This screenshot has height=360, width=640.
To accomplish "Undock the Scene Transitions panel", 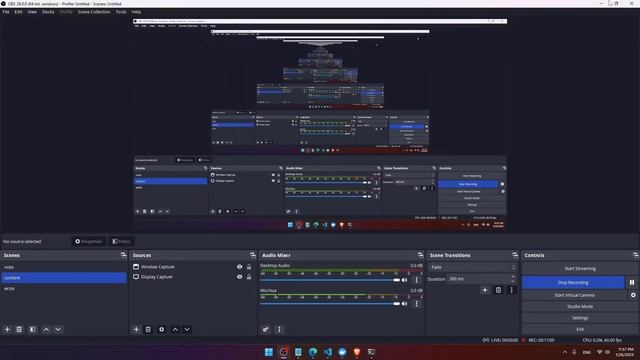I will pos(515,255).
